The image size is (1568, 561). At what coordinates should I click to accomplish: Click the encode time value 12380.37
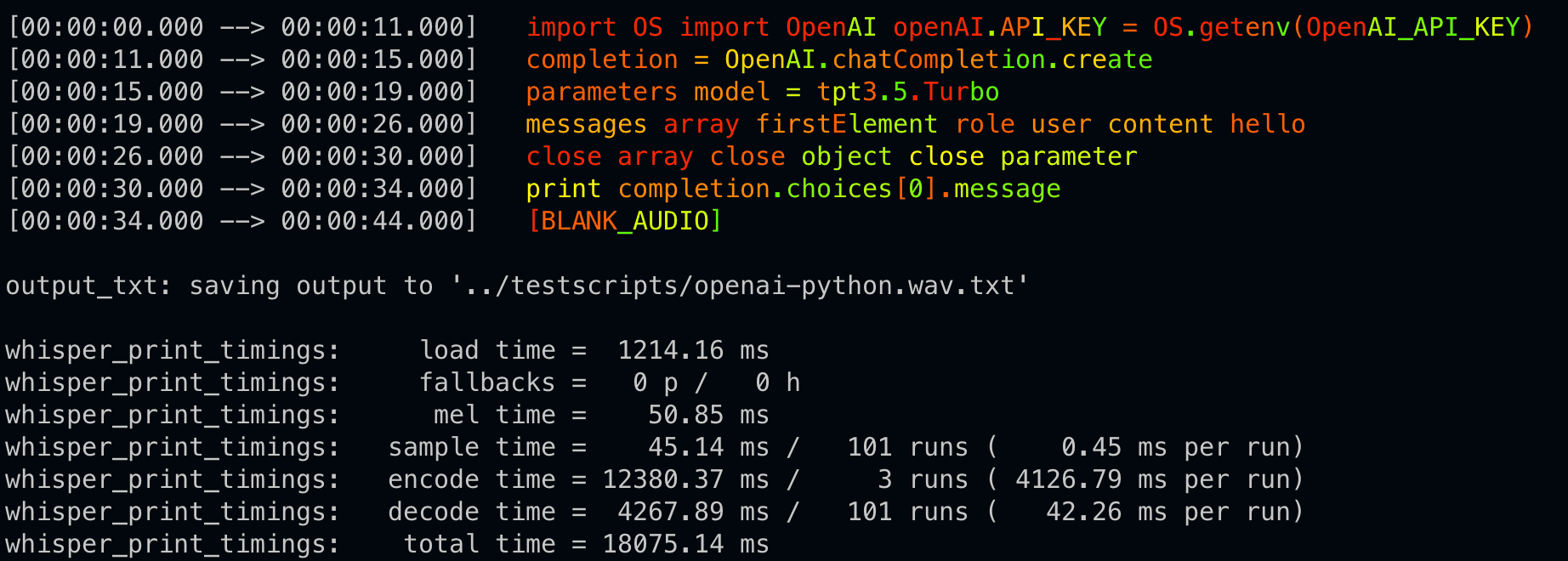coord(662,479)
